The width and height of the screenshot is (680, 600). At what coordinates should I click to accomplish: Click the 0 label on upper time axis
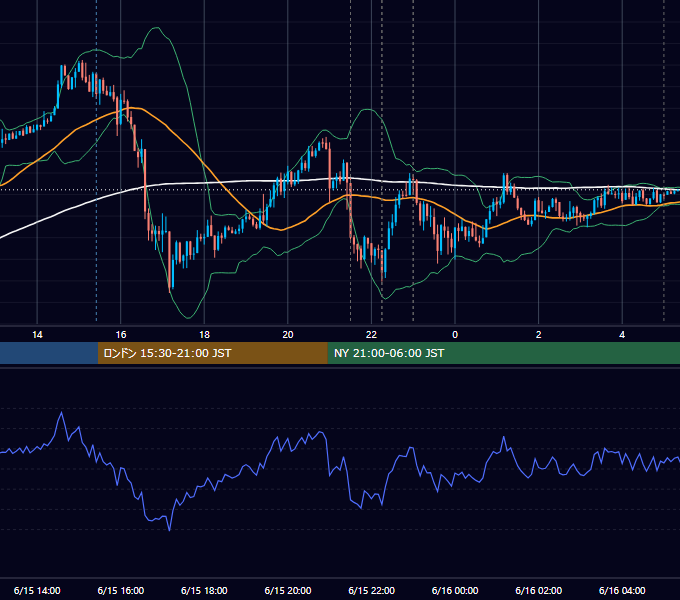[455, 335]
